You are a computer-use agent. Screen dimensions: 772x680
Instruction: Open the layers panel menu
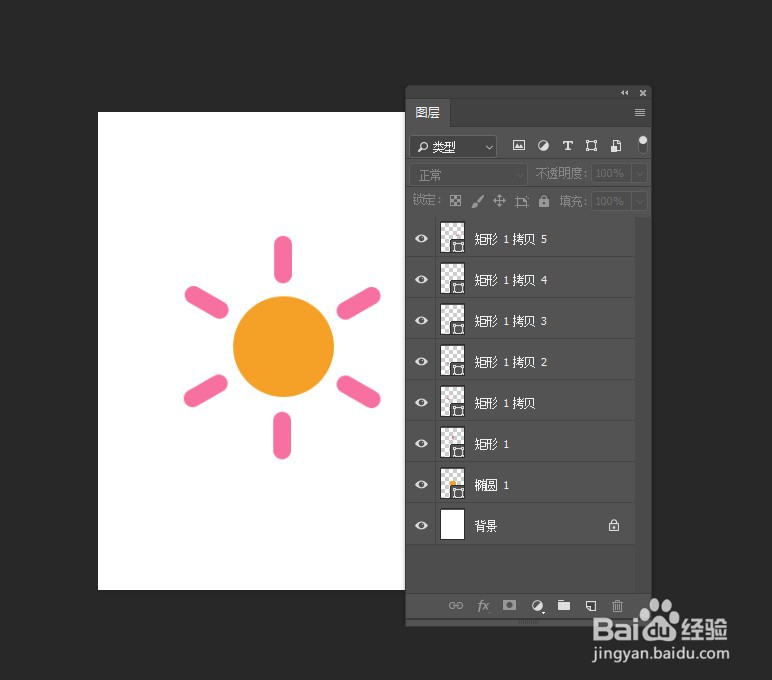(x=640, y=113)
